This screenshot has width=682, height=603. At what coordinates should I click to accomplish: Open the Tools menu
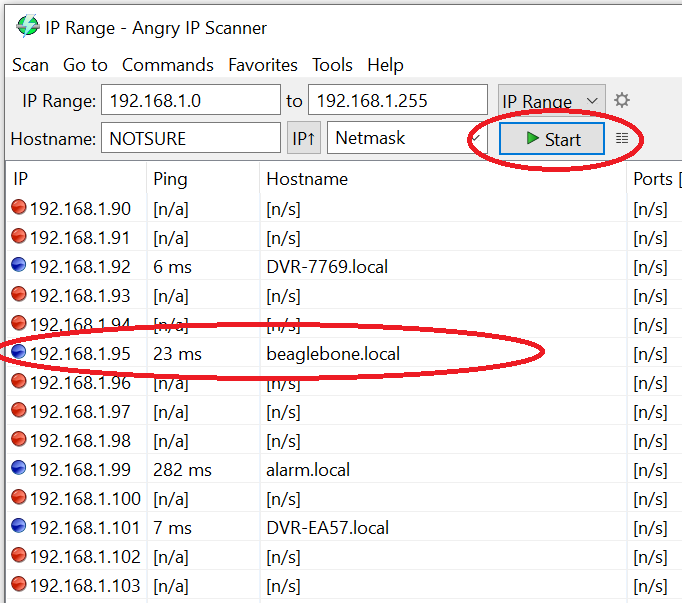(x=332, y=65)
